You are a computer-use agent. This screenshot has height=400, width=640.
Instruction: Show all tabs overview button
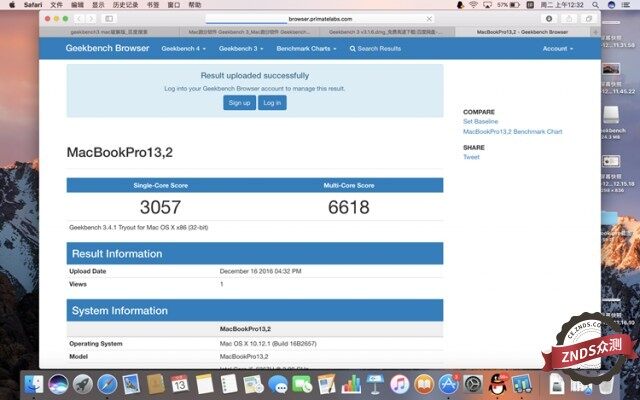point(589,18)
